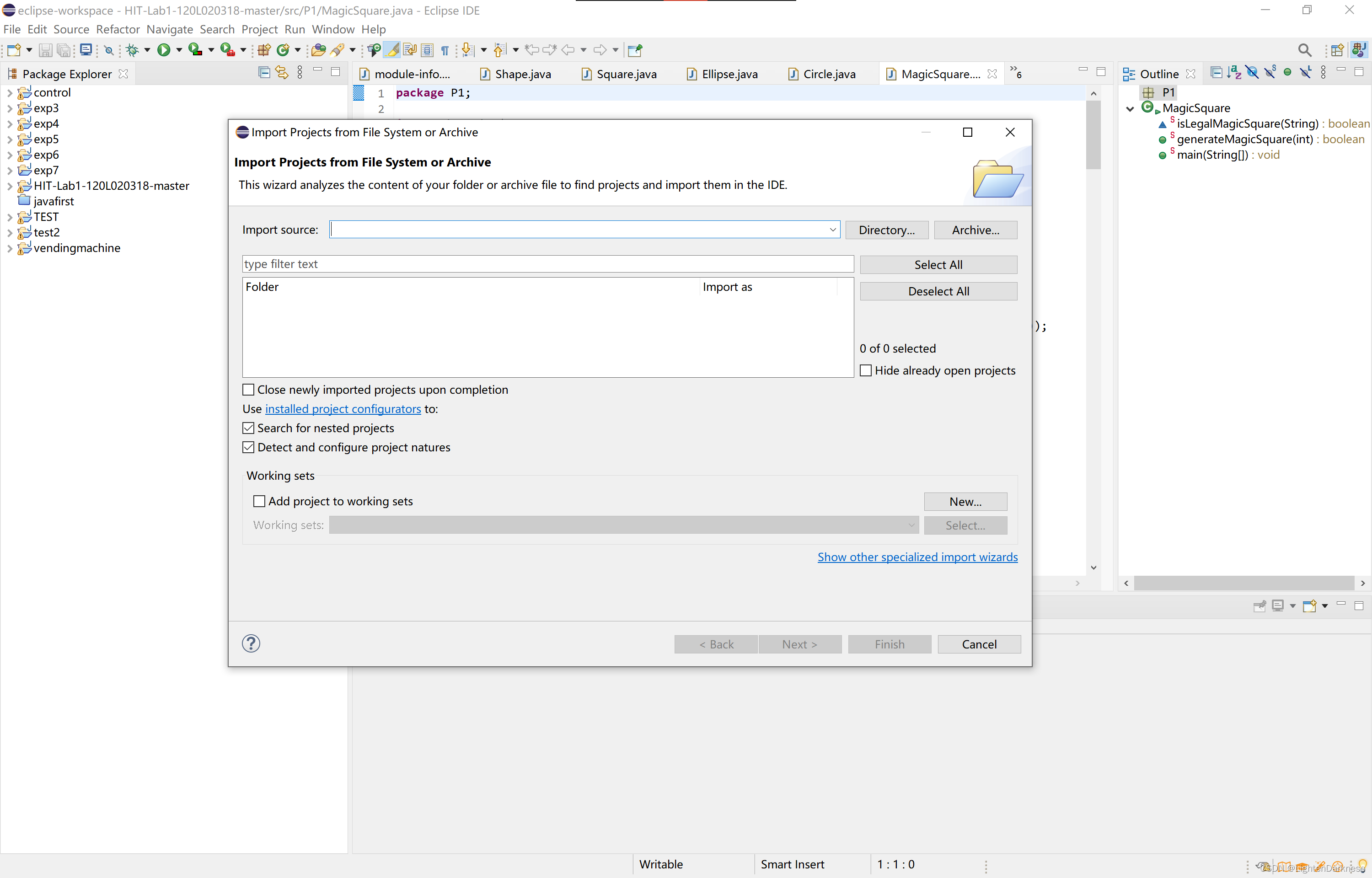Check Add project to working sets

click(259, 501)
